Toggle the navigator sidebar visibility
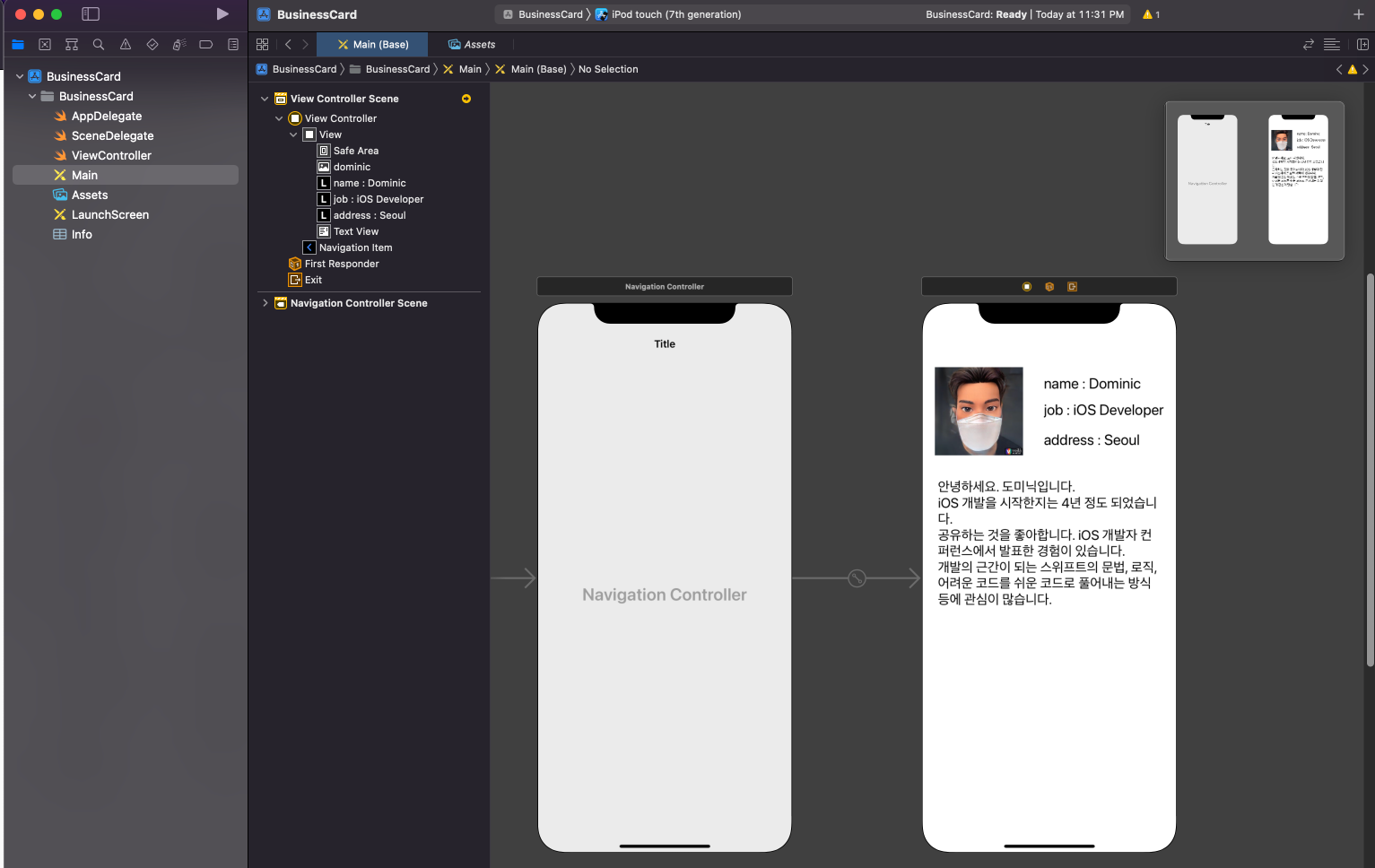 91,14
